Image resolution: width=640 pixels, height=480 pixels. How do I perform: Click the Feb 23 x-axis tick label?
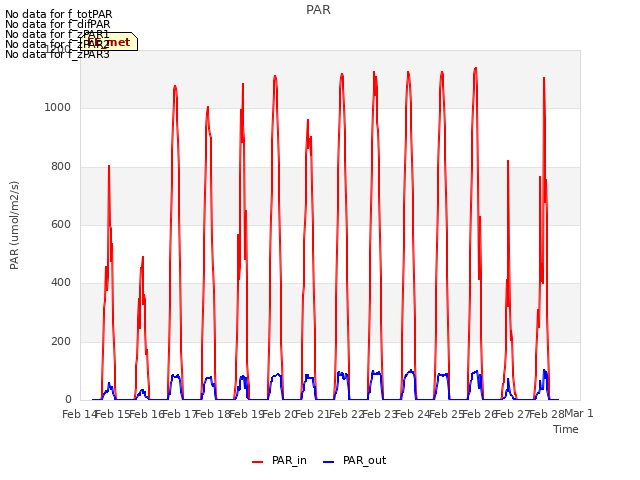point(380,415)
